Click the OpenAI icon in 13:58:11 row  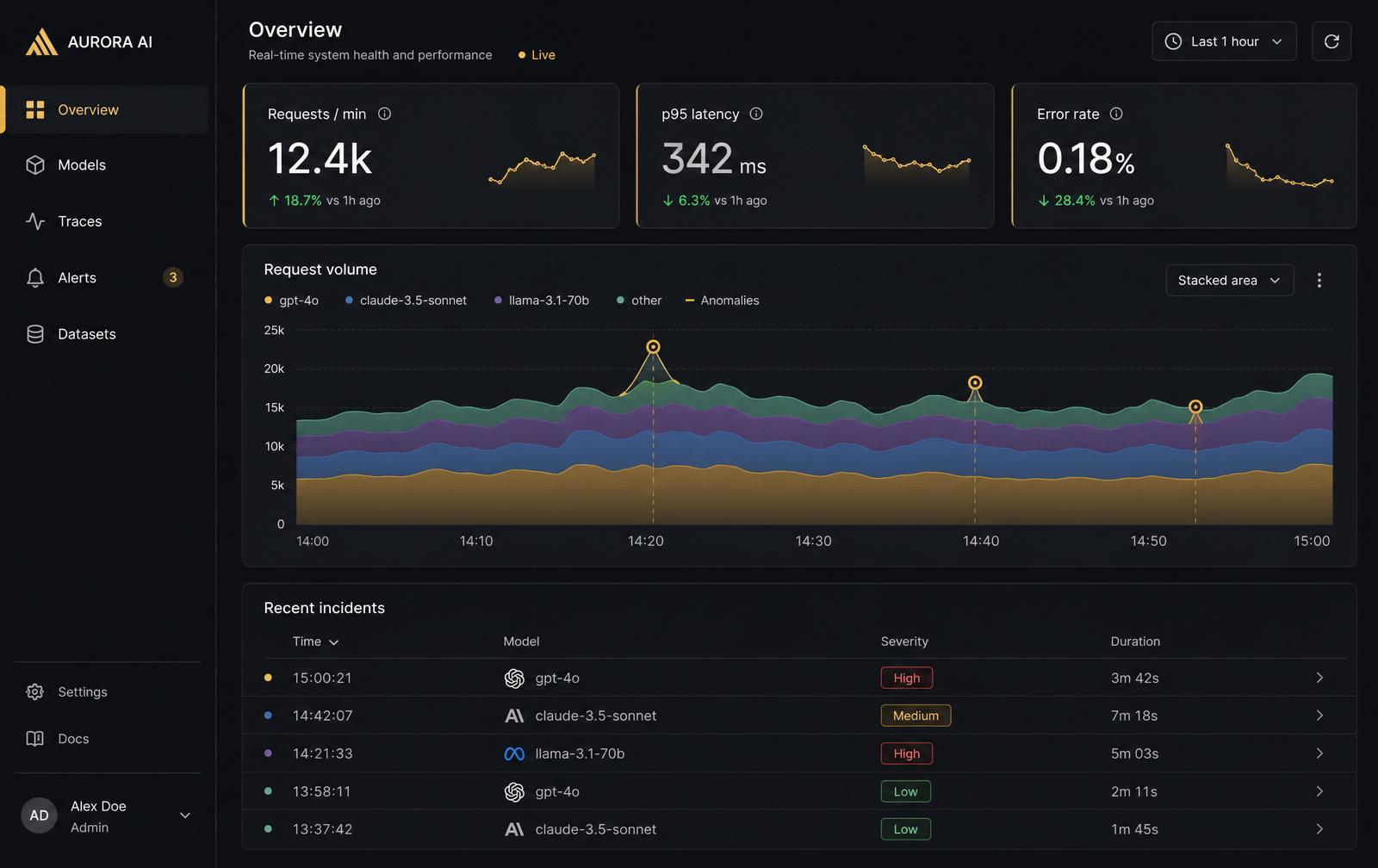[514, 791]
